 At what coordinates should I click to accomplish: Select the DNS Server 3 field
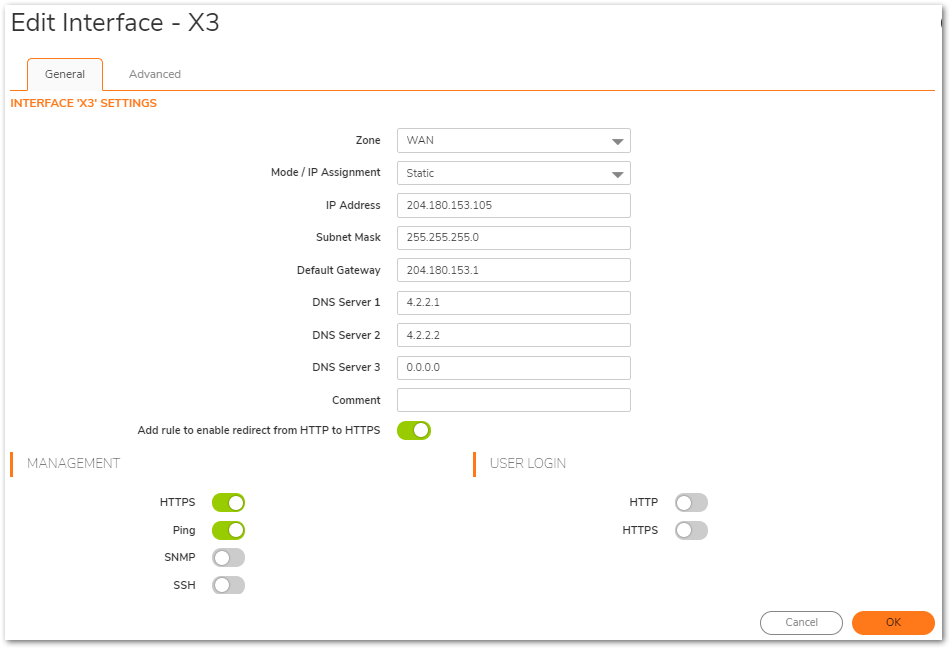pos(513,368)
